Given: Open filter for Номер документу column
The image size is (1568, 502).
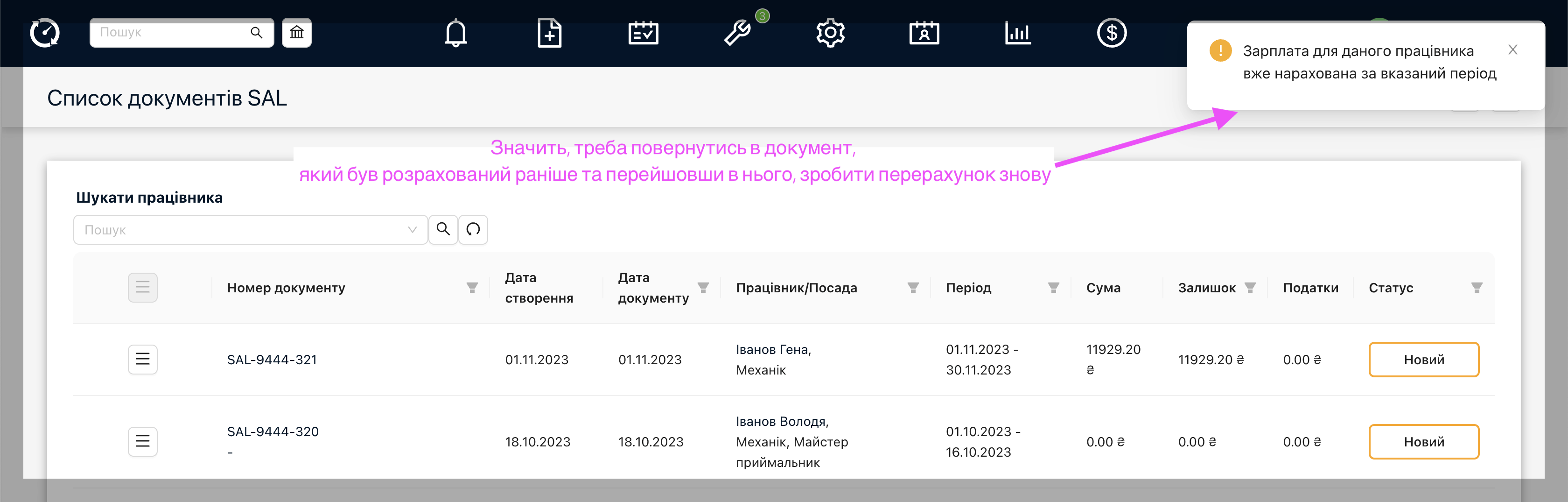Looking at the screenshot, I should click(472, 288).
